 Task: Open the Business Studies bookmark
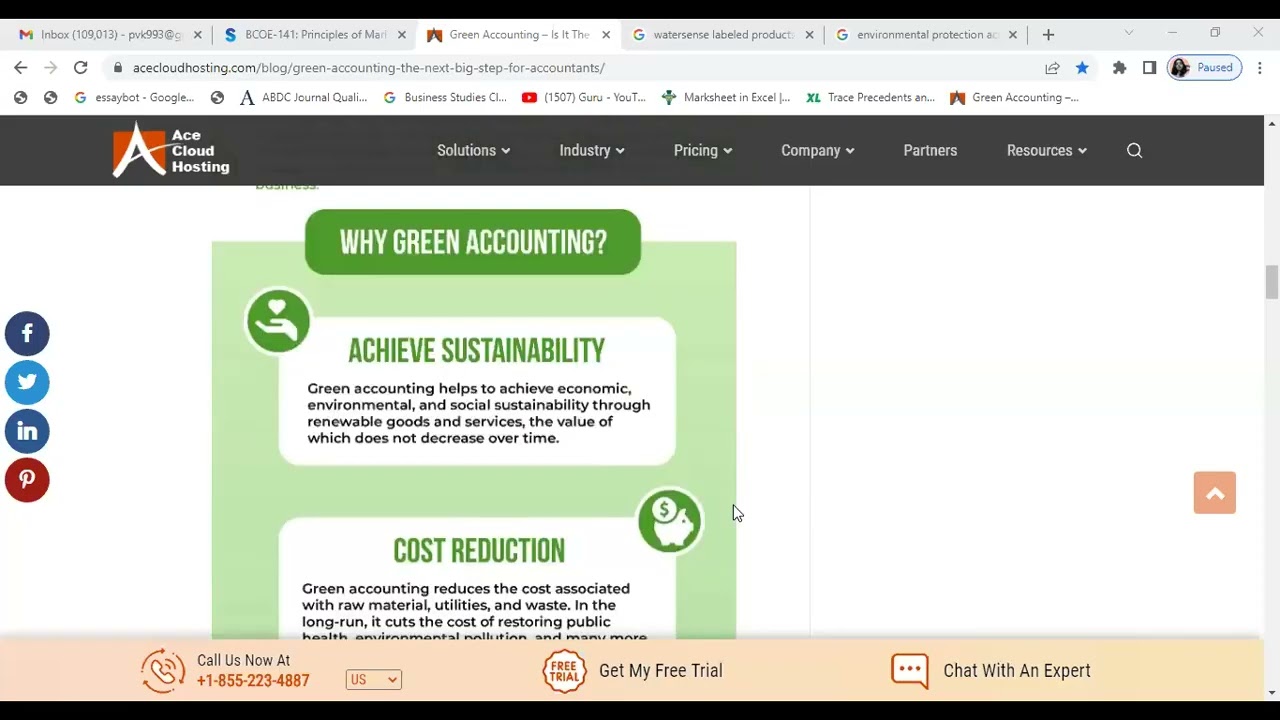pyautogui.click(x=445, y=97)
